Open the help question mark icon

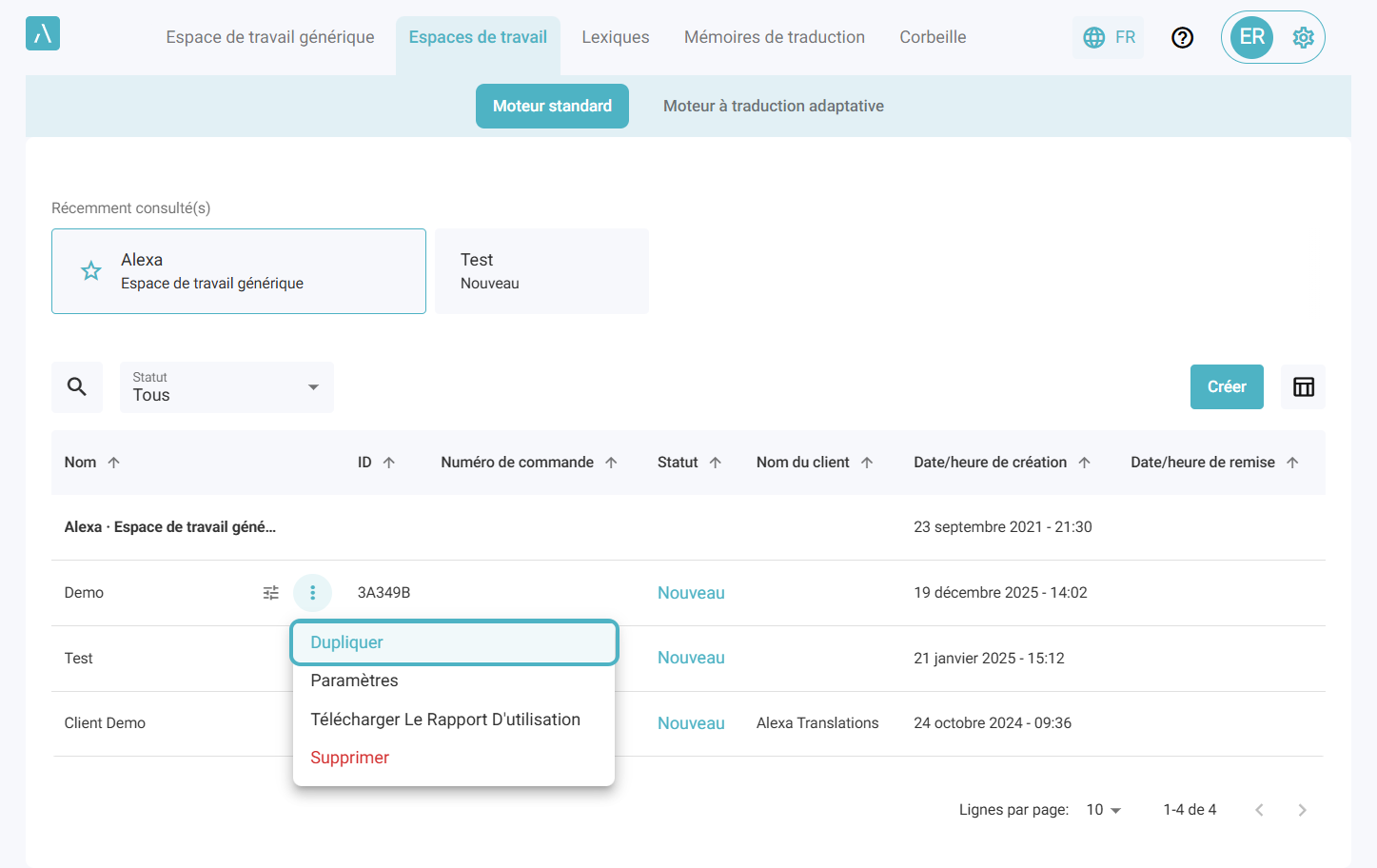coord(1182,37)
